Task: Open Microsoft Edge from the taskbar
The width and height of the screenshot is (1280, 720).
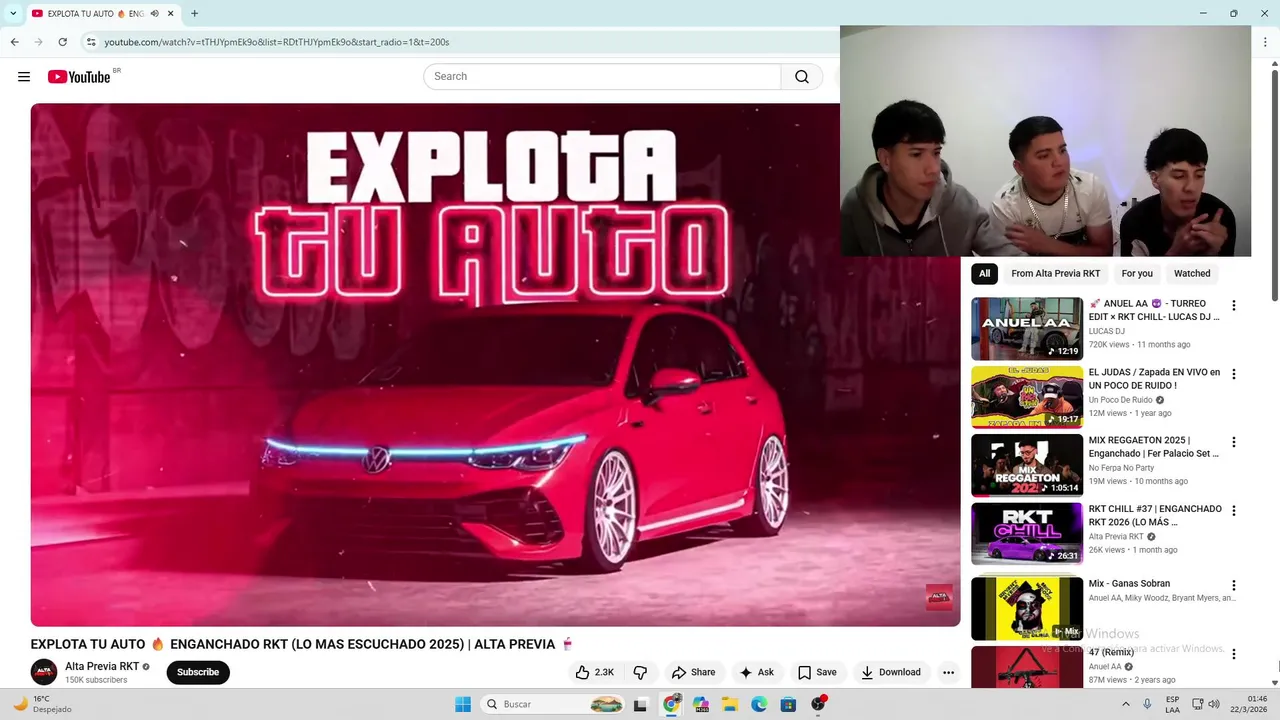Action: (x=759, y=704)
